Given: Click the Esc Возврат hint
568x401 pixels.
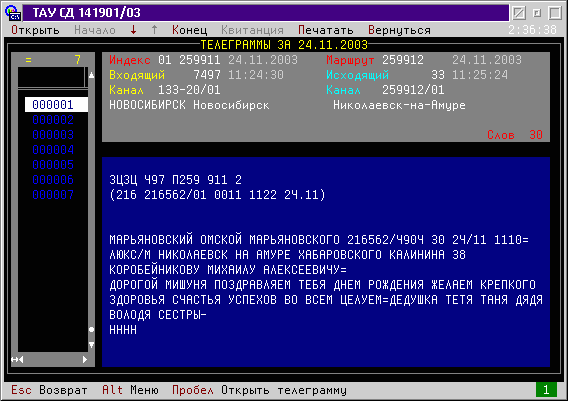Looking at the screenshot, I should 49,390.
